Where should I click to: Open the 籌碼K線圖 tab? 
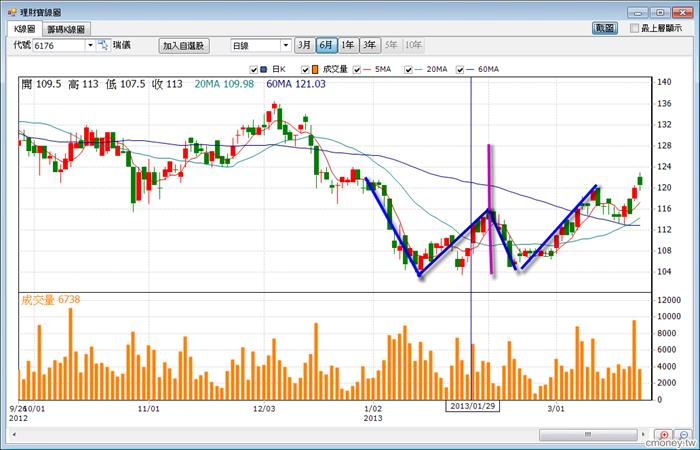click(65, 30)
